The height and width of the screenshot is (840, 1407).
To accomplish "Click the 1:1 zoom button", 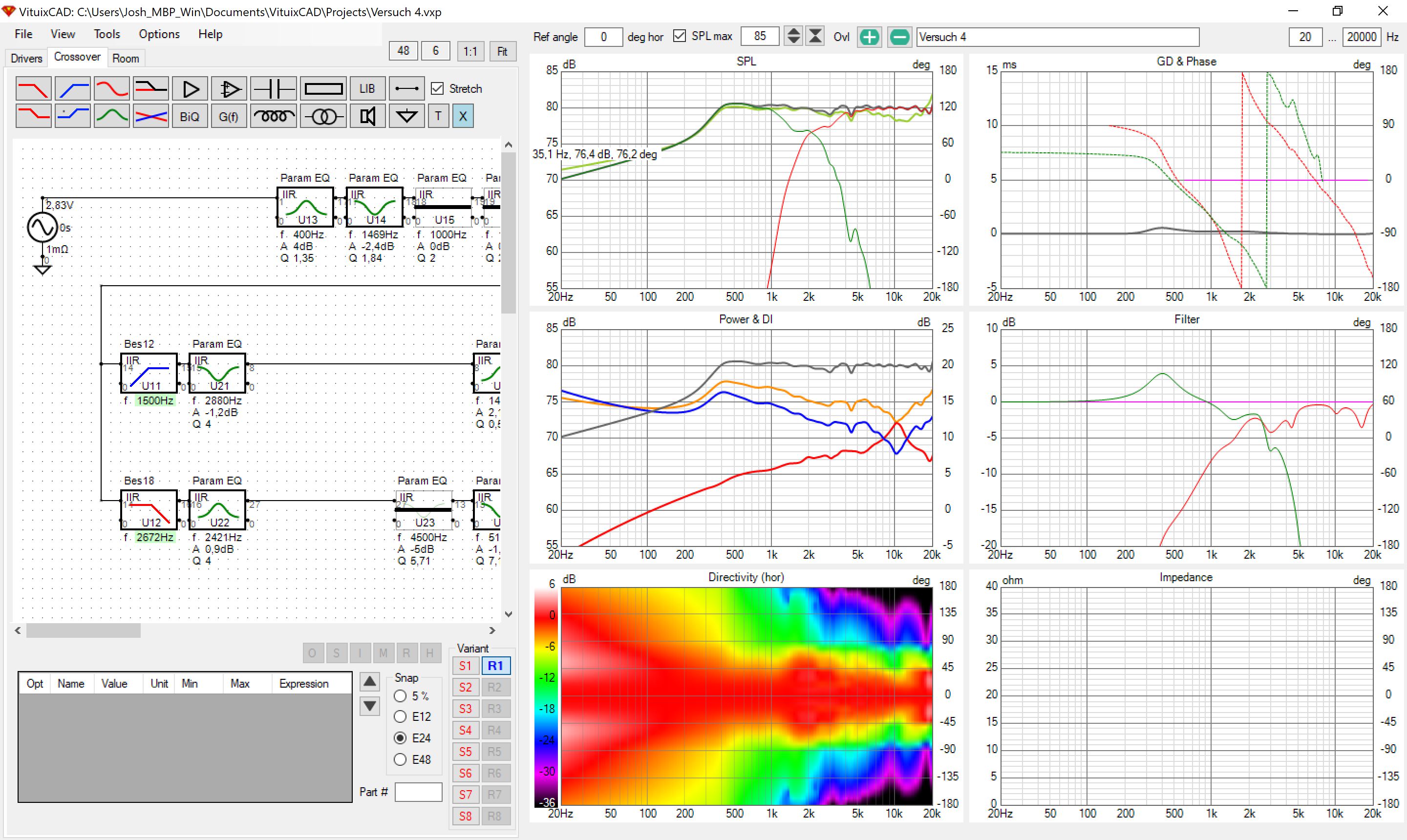I will click(470, 51).
